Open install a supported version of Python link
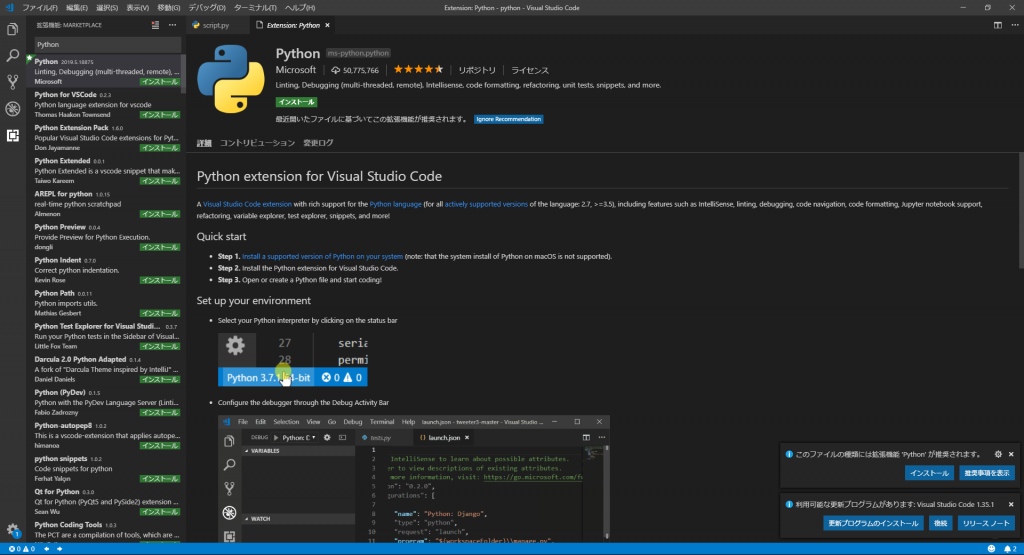The image size is (1024, 555). (323, 257)
